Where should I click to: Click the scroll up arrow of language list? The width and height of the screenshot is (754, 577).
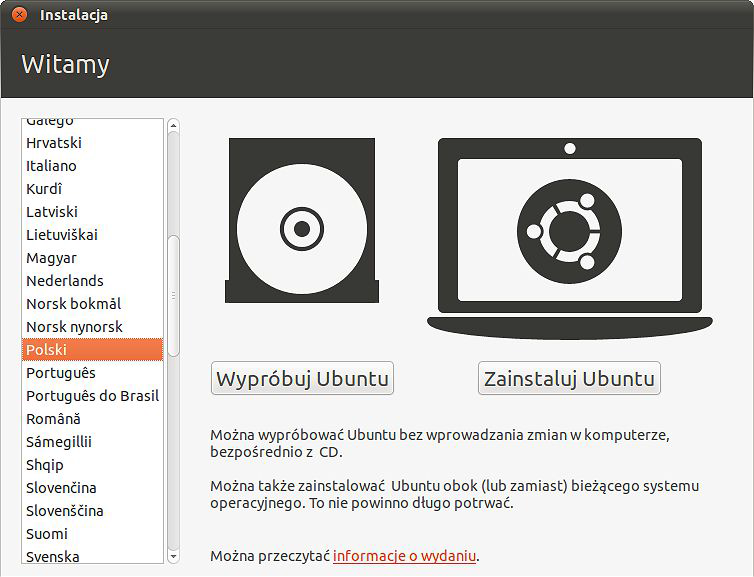pyautogui.click(x=174, y=126)
